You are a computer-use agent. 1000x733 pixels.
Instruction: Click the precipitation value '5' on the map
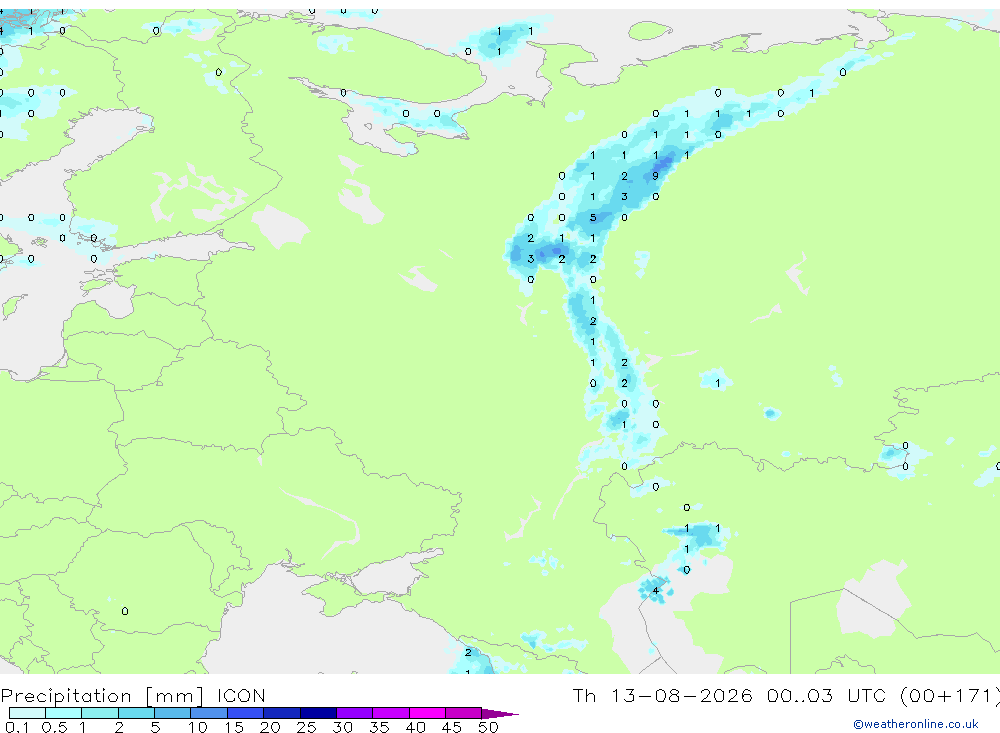point(592,218)
